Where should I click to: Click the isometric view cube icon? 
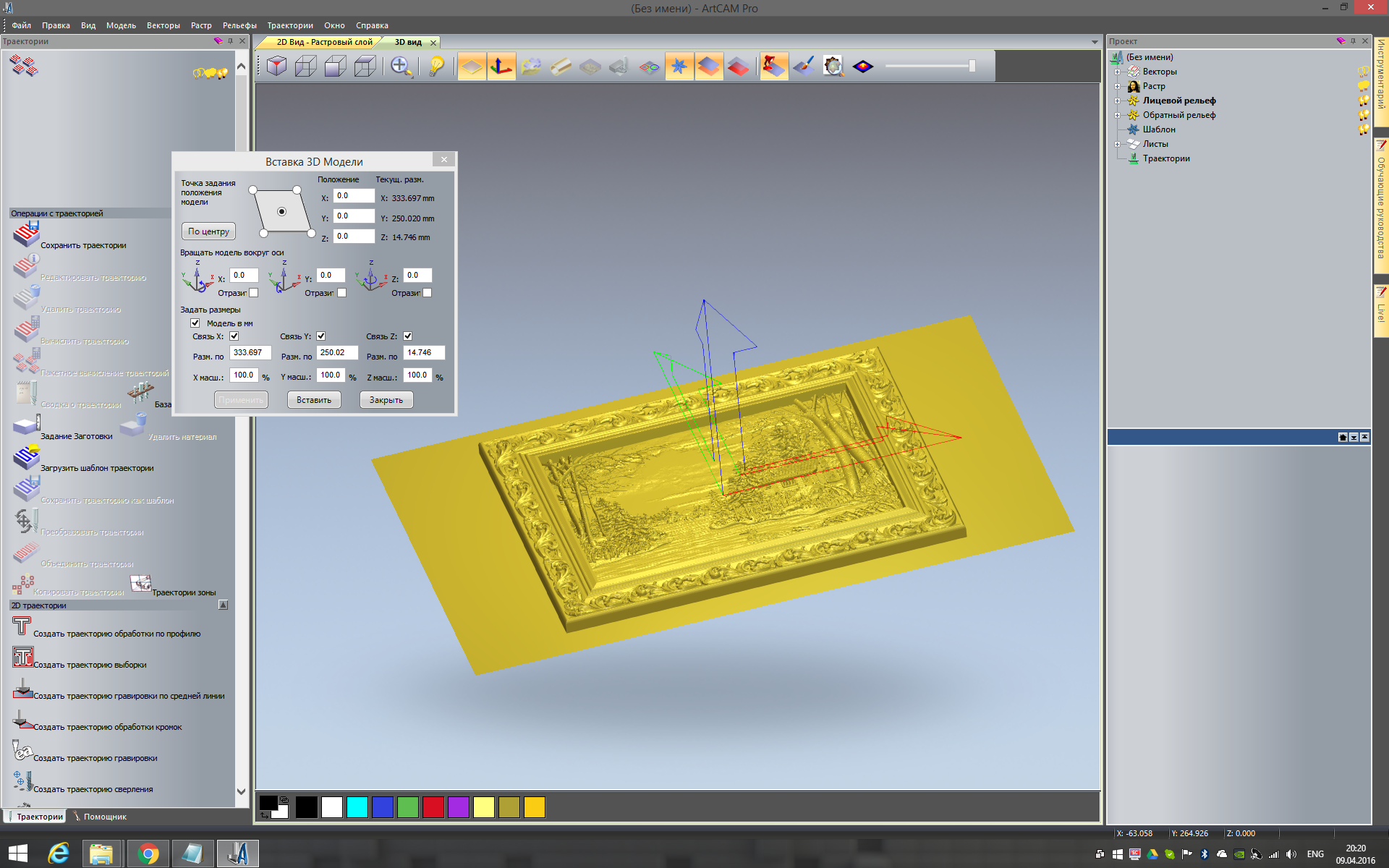click(x=276, y=67)
